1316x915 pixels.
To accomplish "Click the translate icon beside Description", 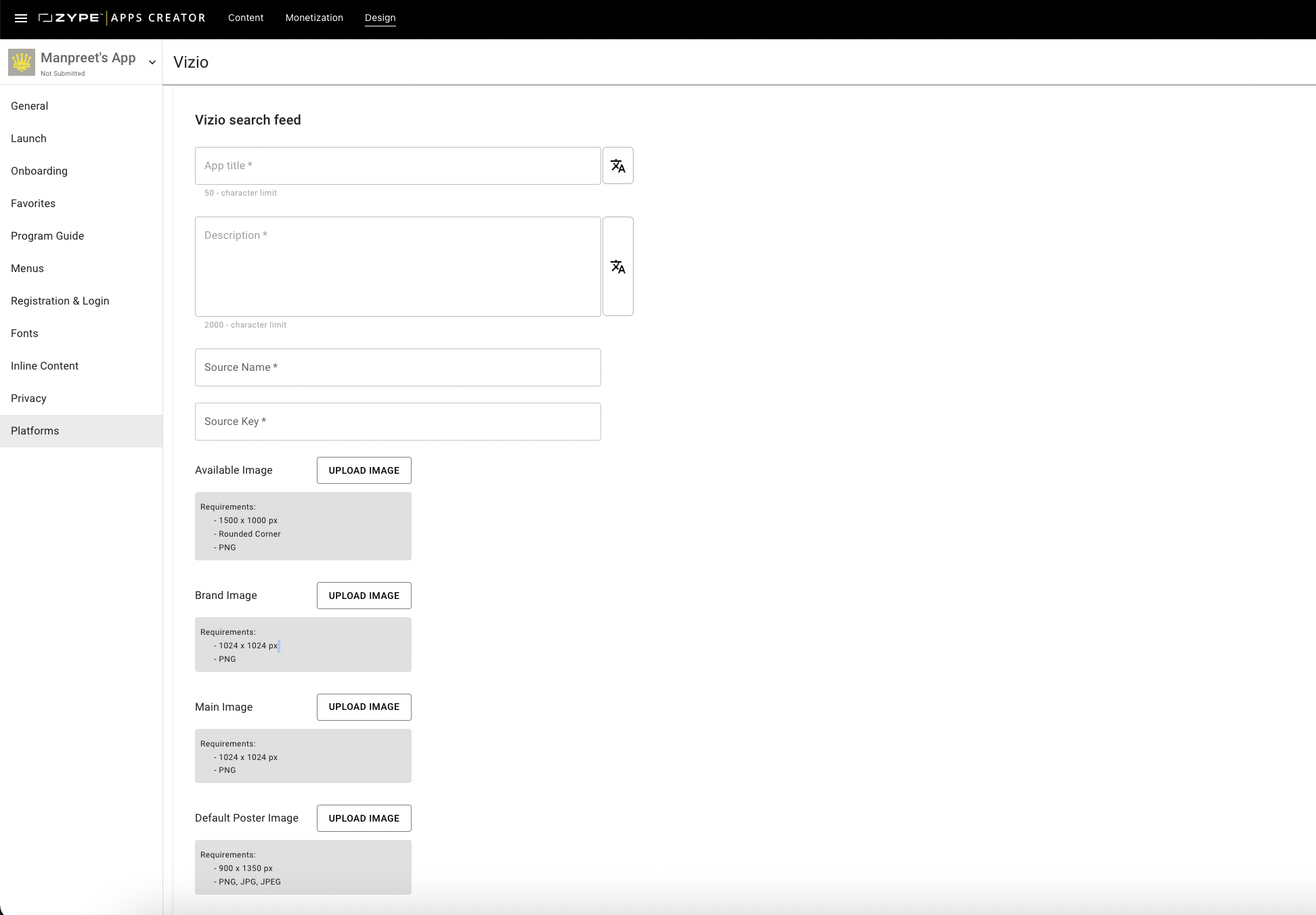I will tap(617, 267).
